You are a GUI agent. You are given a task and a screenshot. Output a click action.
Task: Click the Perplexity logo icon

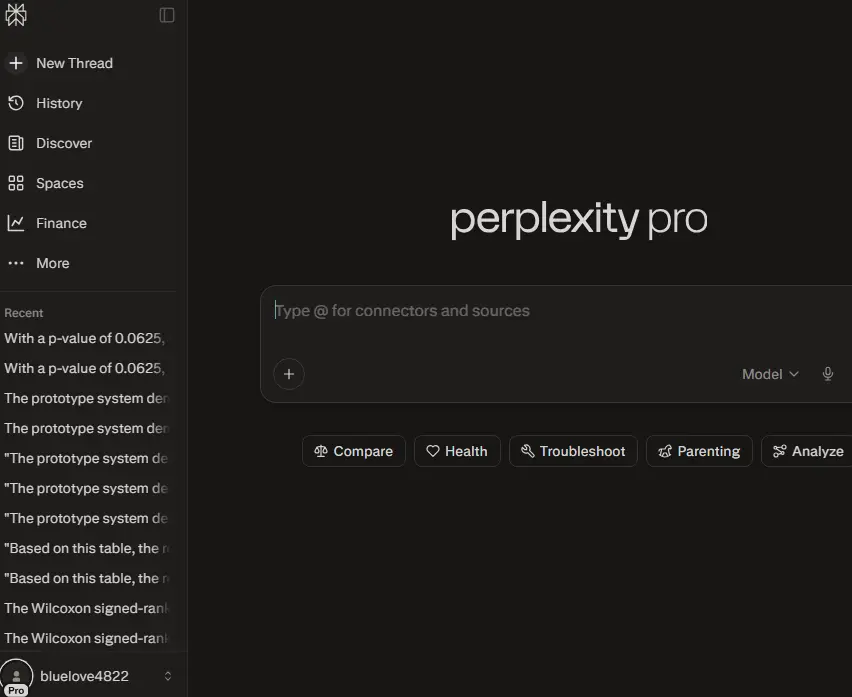(x=16, y=15)
